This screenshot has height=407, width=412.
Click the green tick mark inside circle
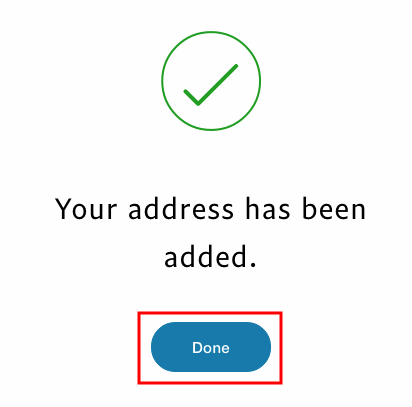211,85
